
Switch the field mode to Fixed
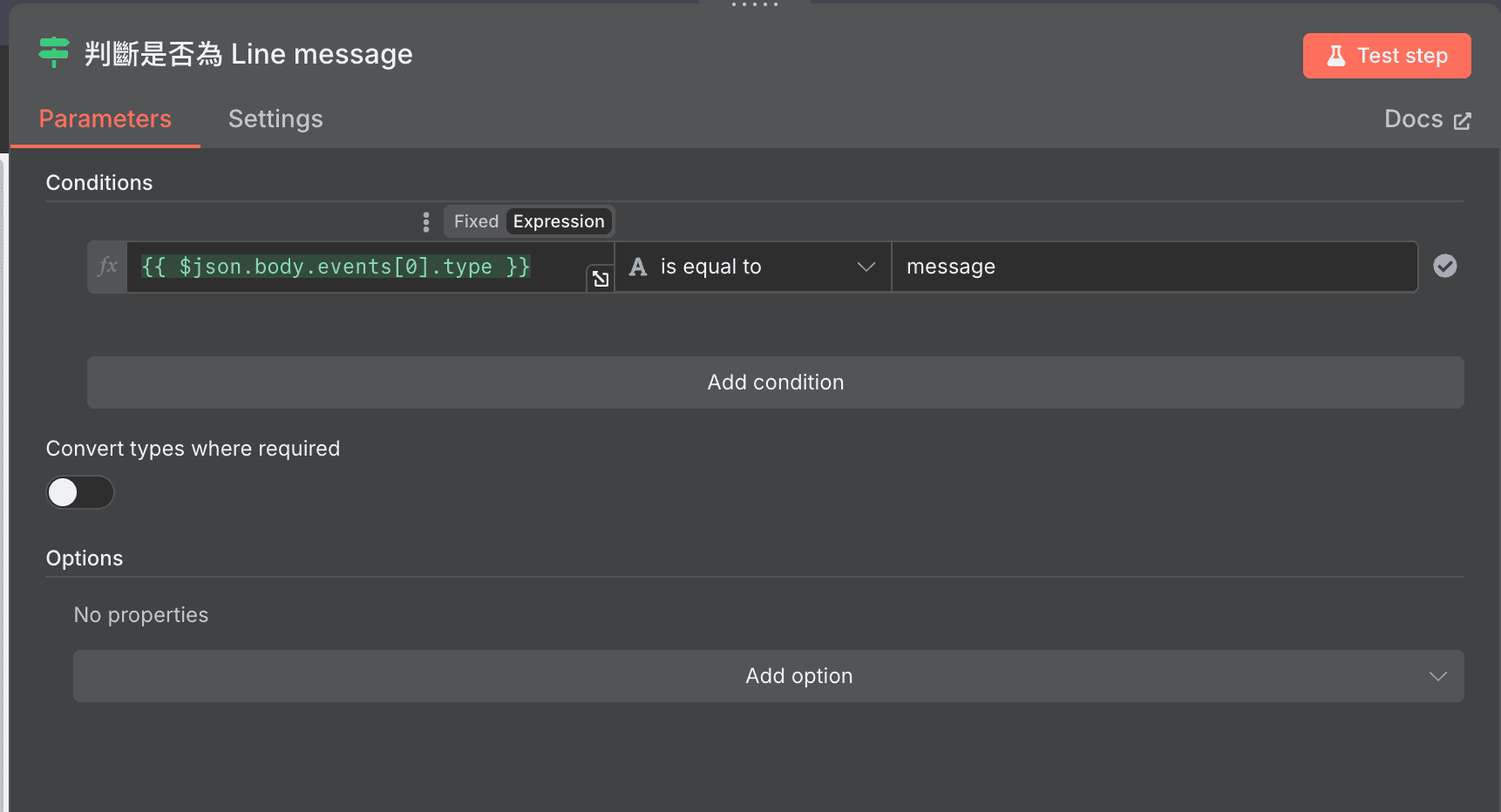(x=476, y=221)
